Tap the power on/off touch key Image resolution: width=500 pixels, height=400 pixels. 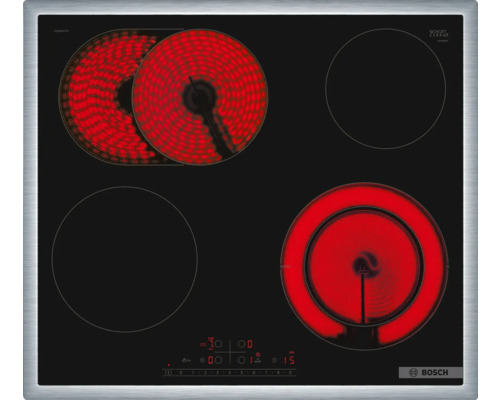point(168,373)
